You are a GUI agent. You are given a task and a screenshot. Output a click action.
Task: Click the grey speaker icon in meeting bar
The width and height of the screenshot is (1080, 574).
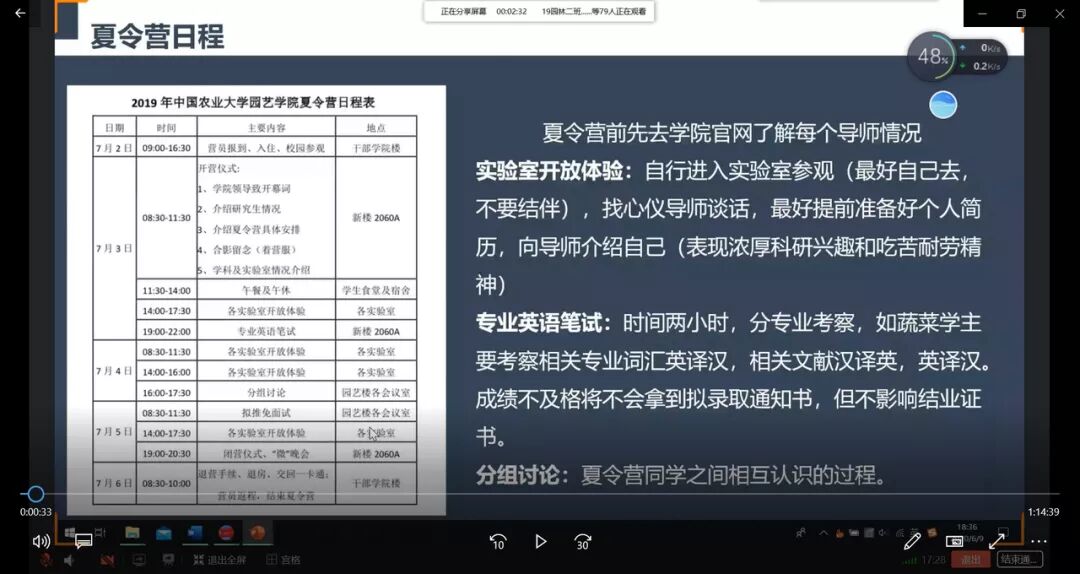coord(70,560)
